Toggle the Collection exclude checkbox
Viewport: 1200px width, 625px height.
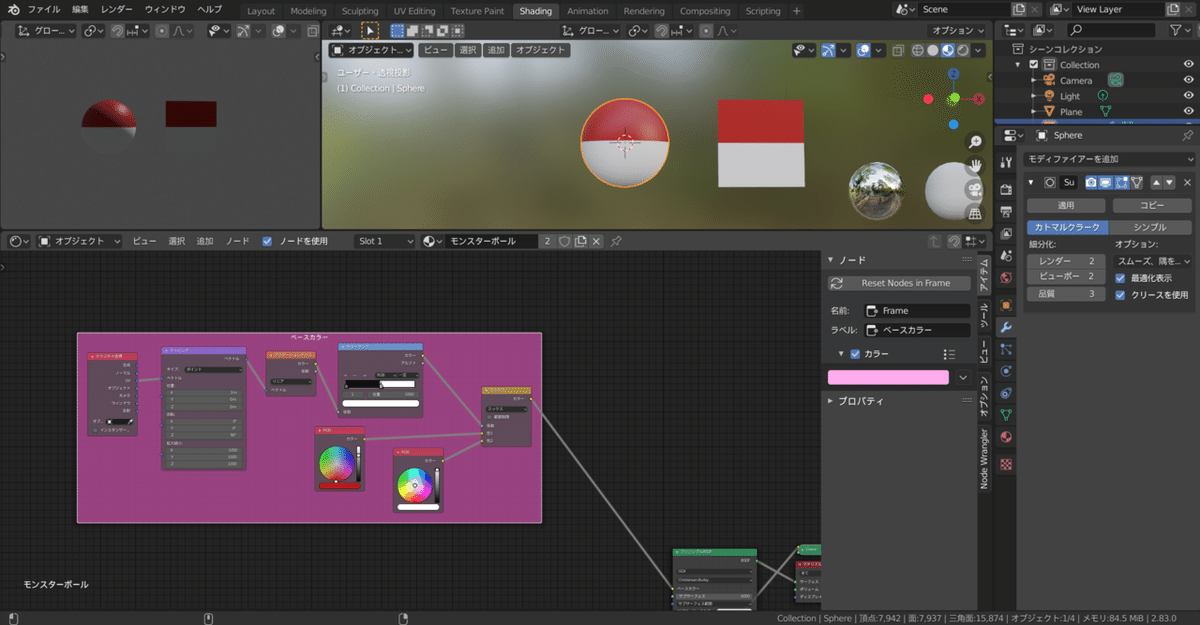pyautogui.click(x=1034, y=65)
